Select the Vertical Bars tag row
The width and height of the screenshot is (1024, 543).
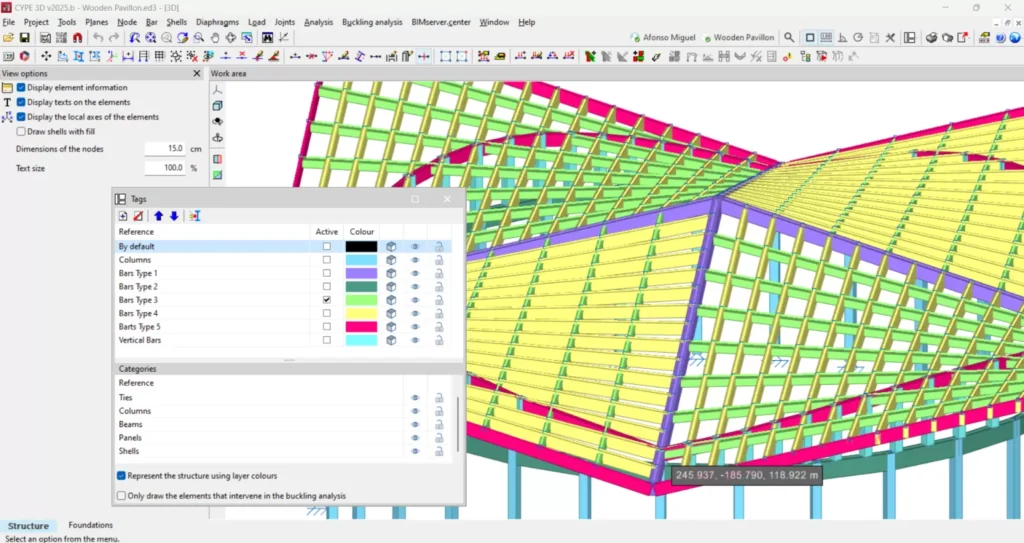(283, 340)
